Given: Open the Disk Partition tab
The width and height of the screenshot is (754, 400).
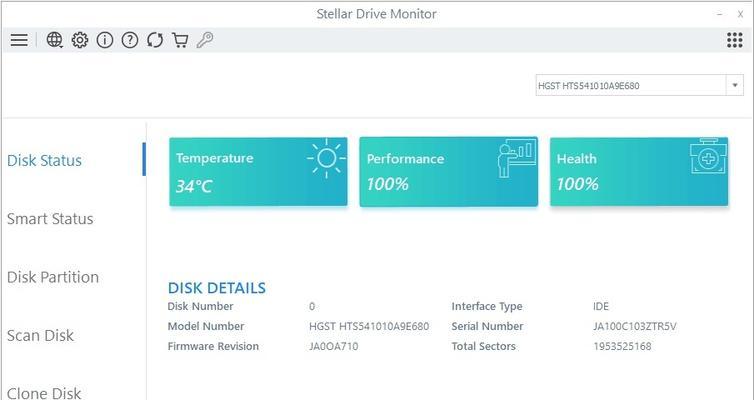Looking at the screenshot, I should (53, 277).
